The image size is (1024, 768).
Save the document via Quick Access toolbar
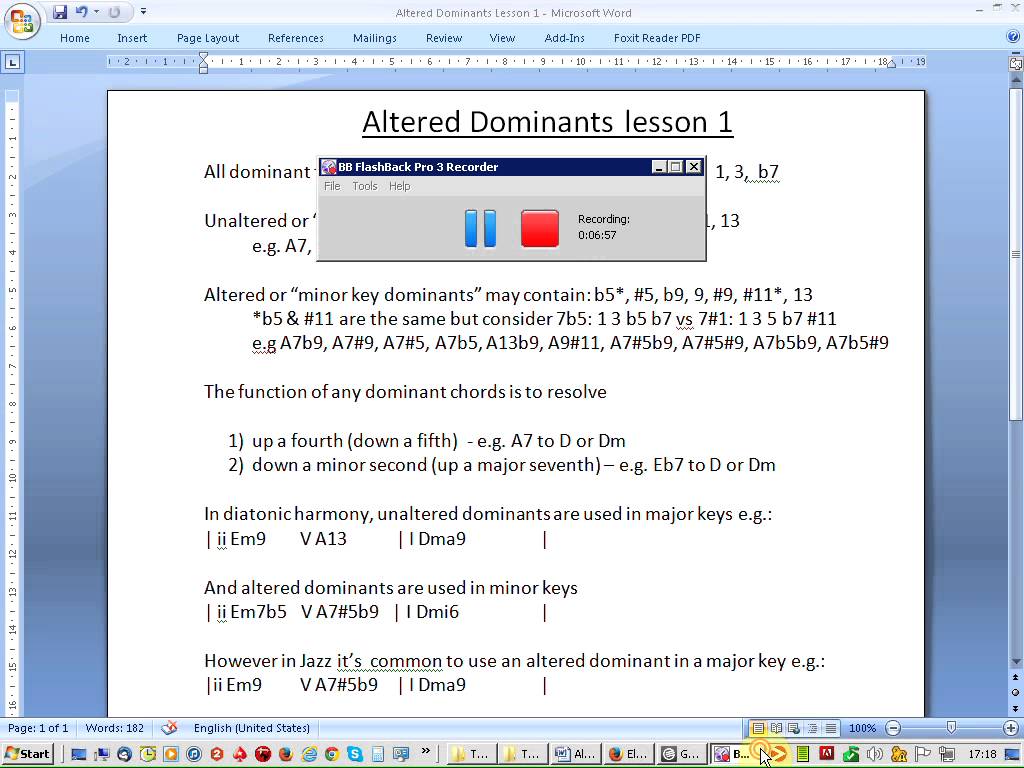[60, 12]
